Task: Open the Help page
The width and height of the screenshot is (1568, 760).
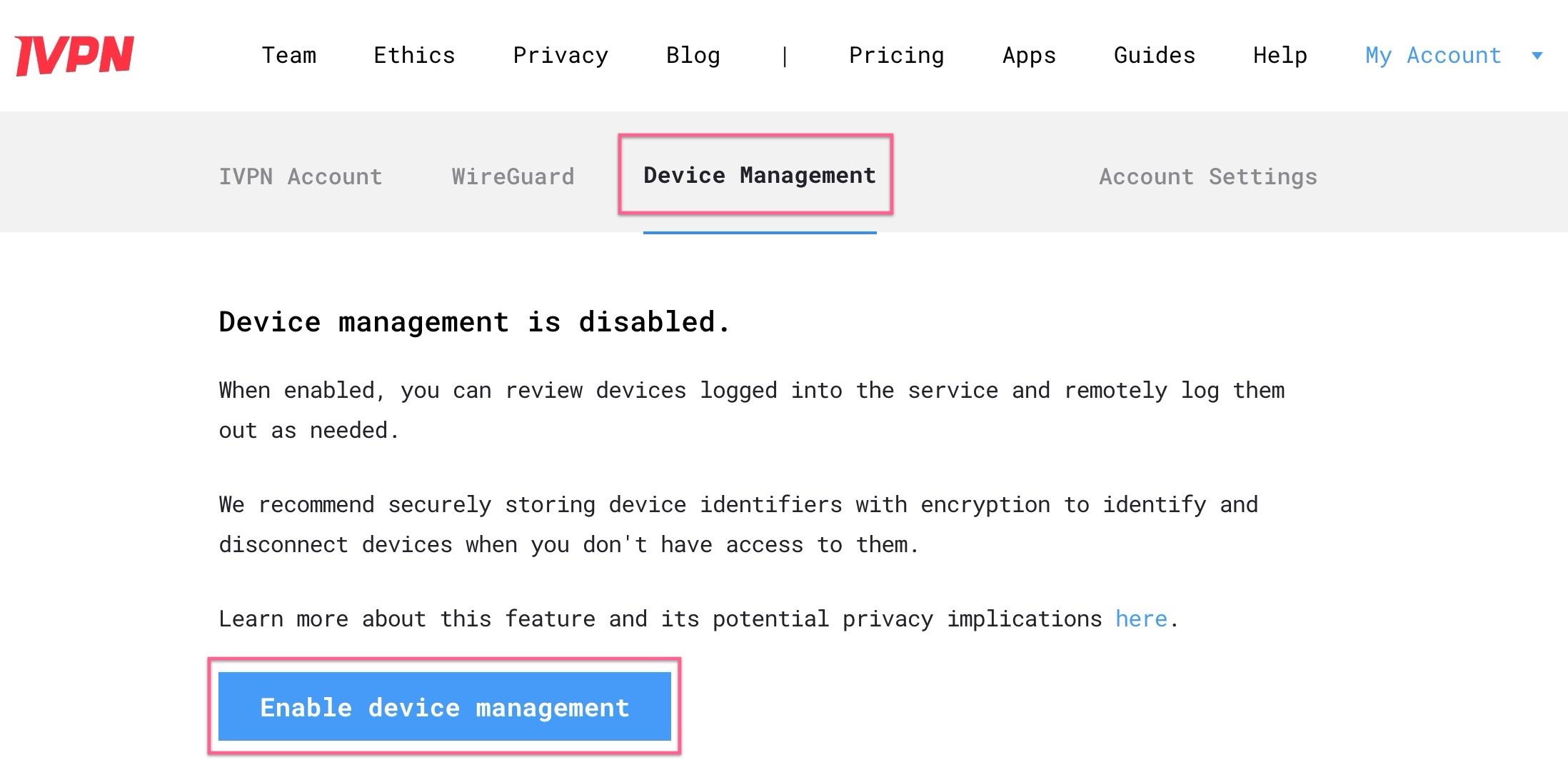Action: pos(1280,55)
